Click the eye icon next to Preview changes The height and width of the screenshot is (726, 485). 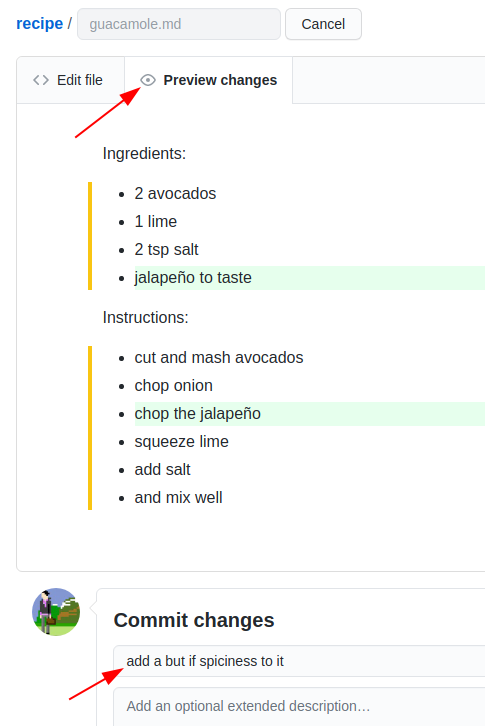(x=148, y=80)
